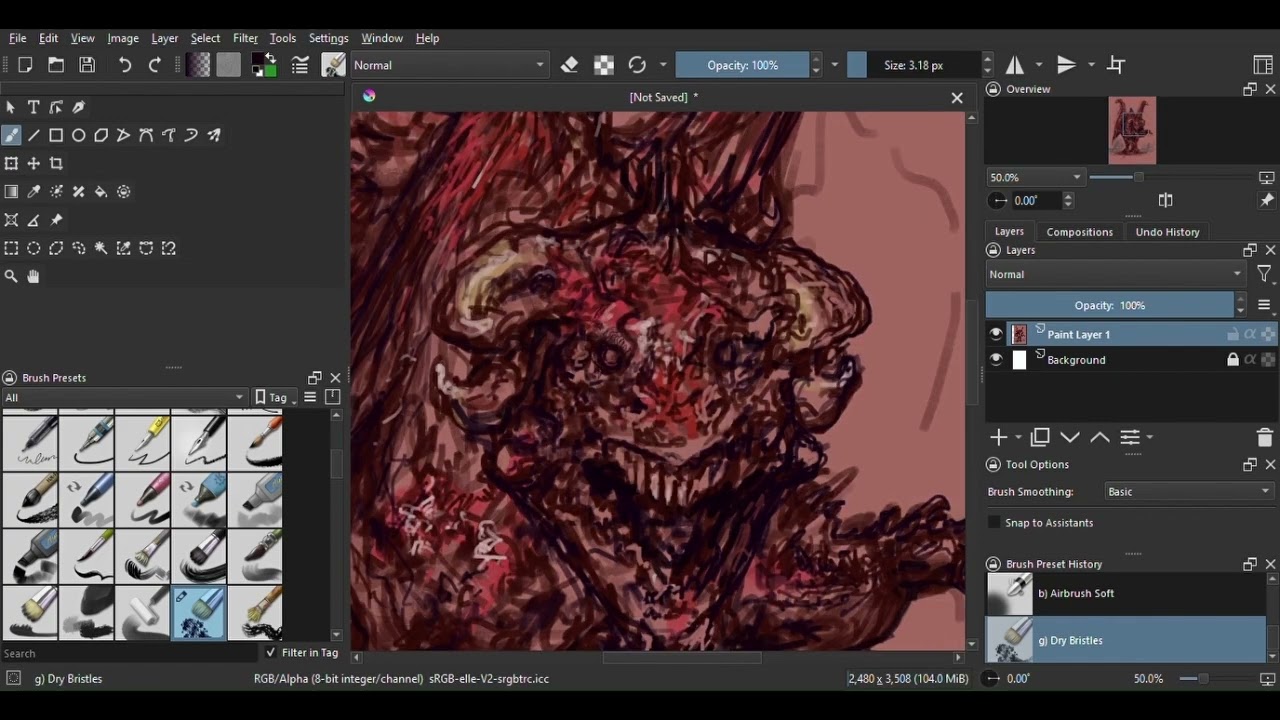Switch to the Undo History tab
Screen dimensions: 1280x720
pos(1167,232)
